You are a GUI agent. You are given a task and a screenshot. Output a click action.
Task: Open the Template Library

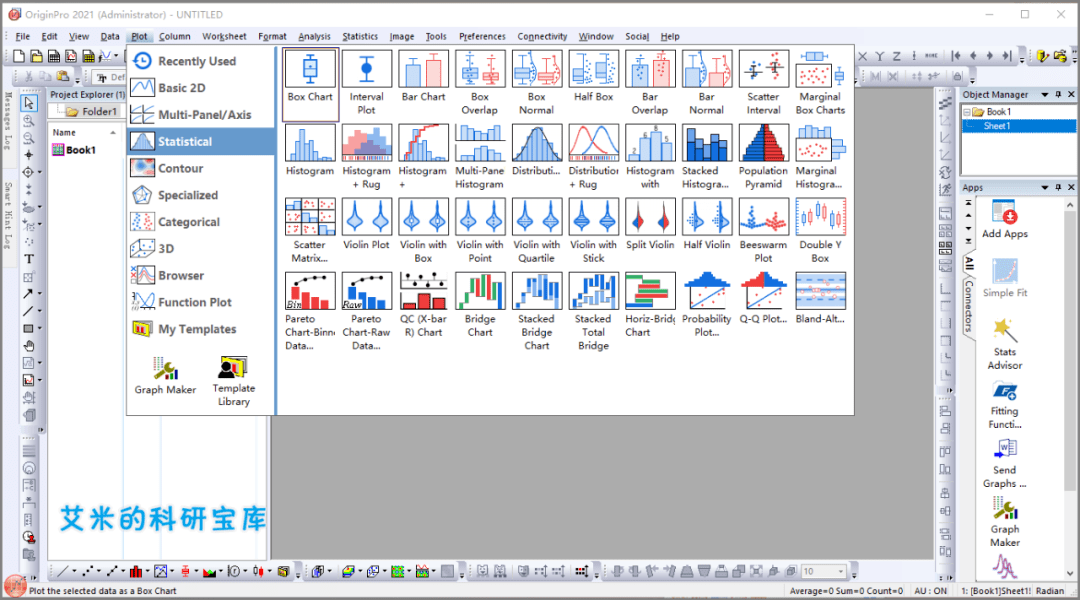click(233, 381)
